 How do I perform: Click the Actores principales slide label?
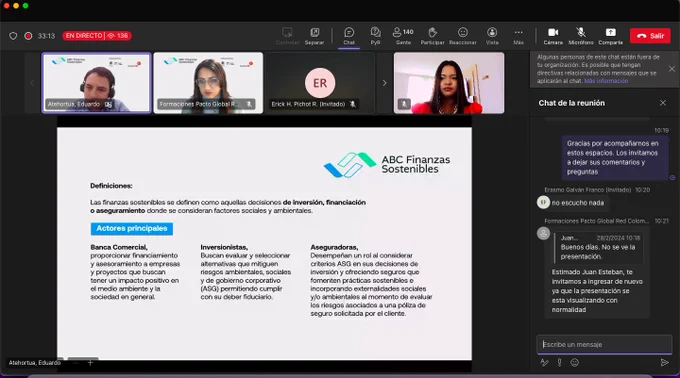(x=132, y=228)
